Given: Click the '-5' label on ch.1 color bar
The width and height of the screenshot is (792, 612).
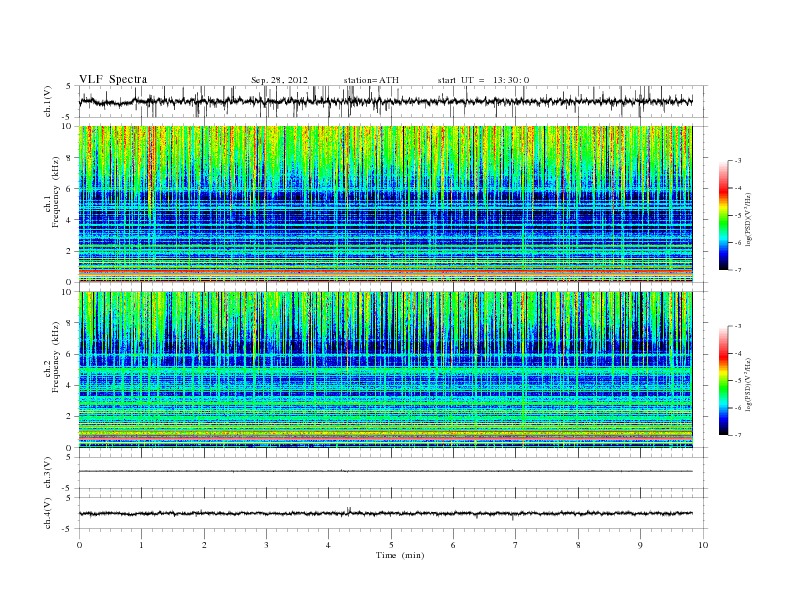Looking at the screenshot, I should tap(737, 216).
